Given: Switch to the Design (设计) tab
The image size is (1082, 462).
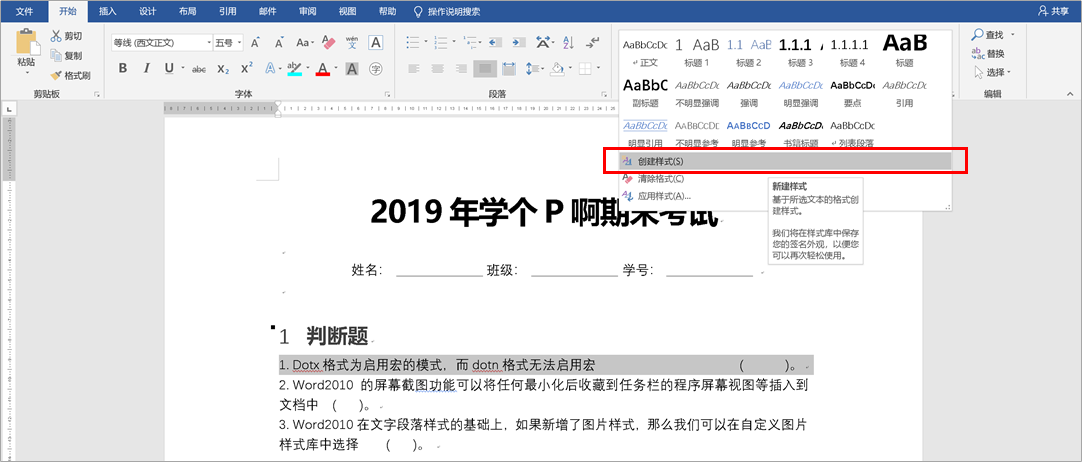Looking at the screenshot, I should 147,12.
